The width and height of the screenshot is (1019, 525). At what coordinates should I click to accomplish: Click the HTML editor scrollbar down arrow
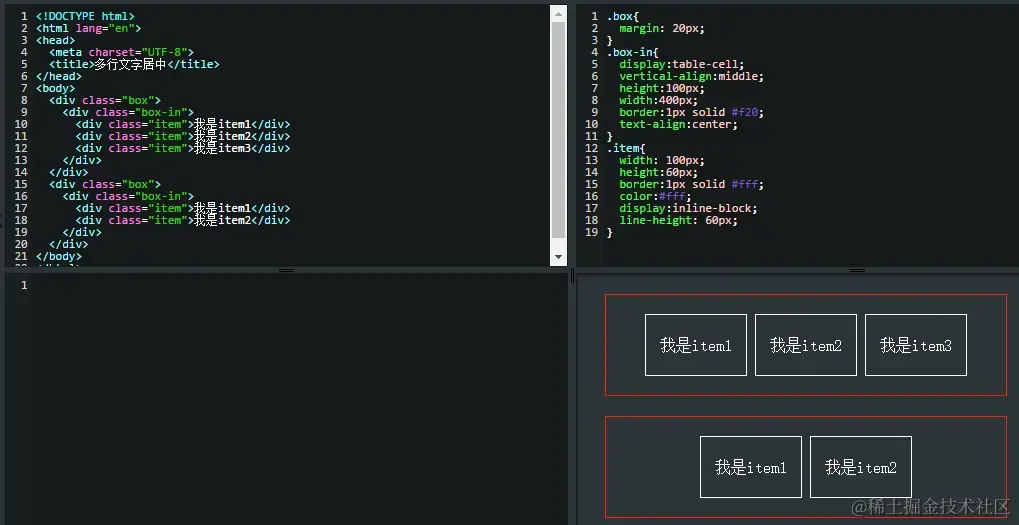click(558, 258)
